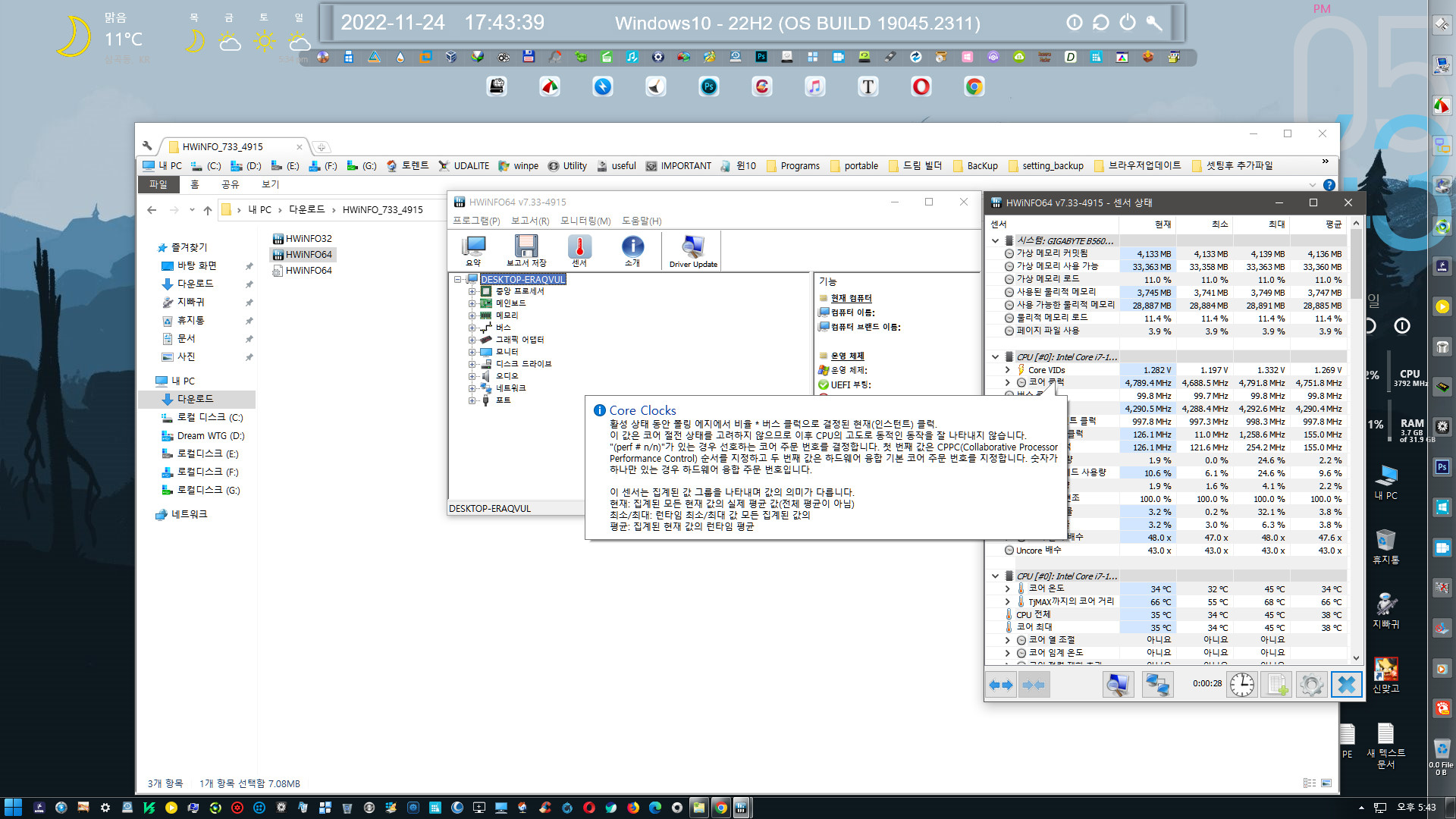Screen dimensions: 1456x819
Task: Select Dream WTG (D:) in navigation pane
Action: (x=203, y=435)
